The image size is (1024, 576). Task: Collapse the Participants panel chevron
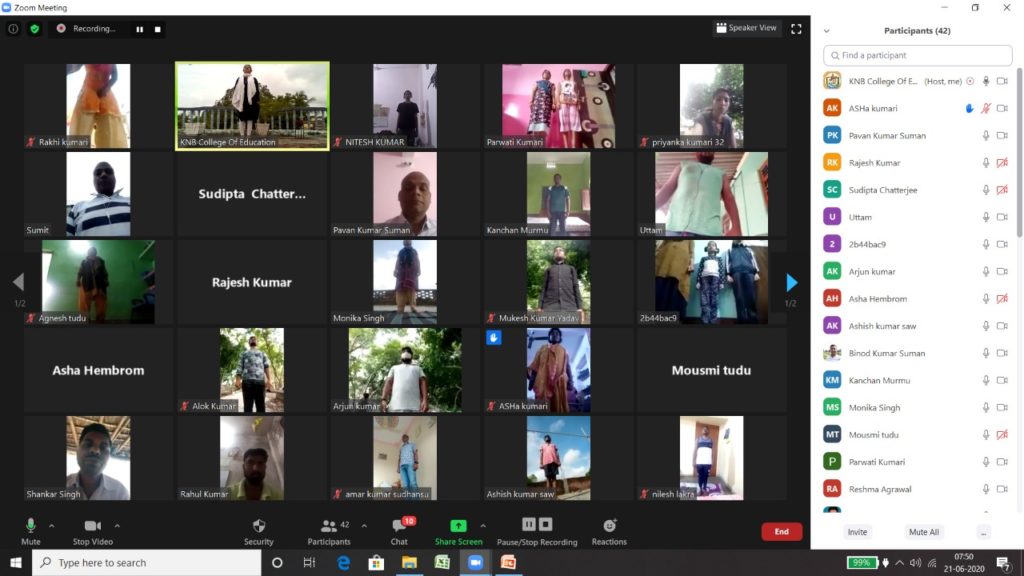pyautogui.click(x=826, y=31)
